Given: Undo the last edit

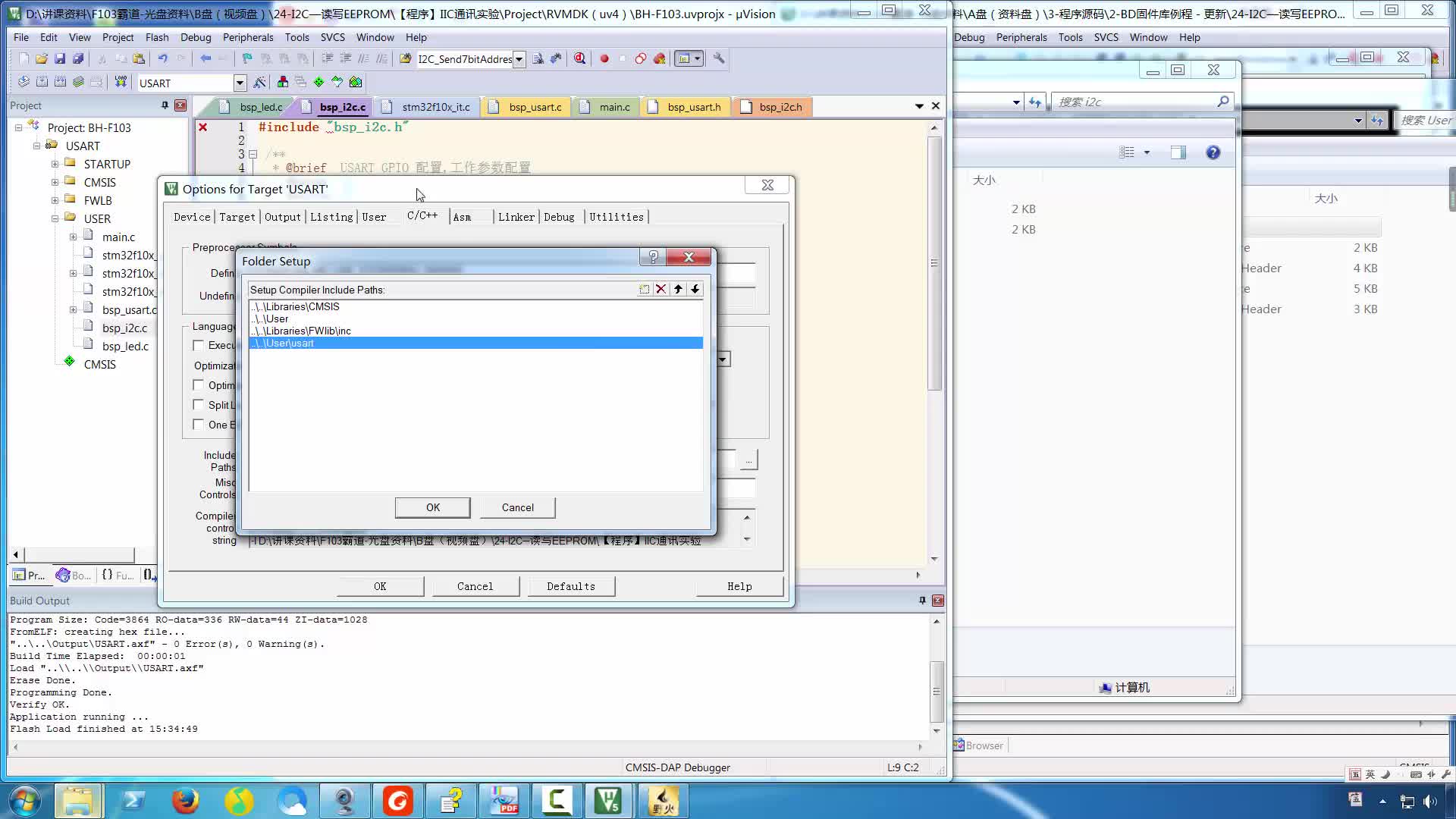Looking at the screenshot, I should pos(162,58).
